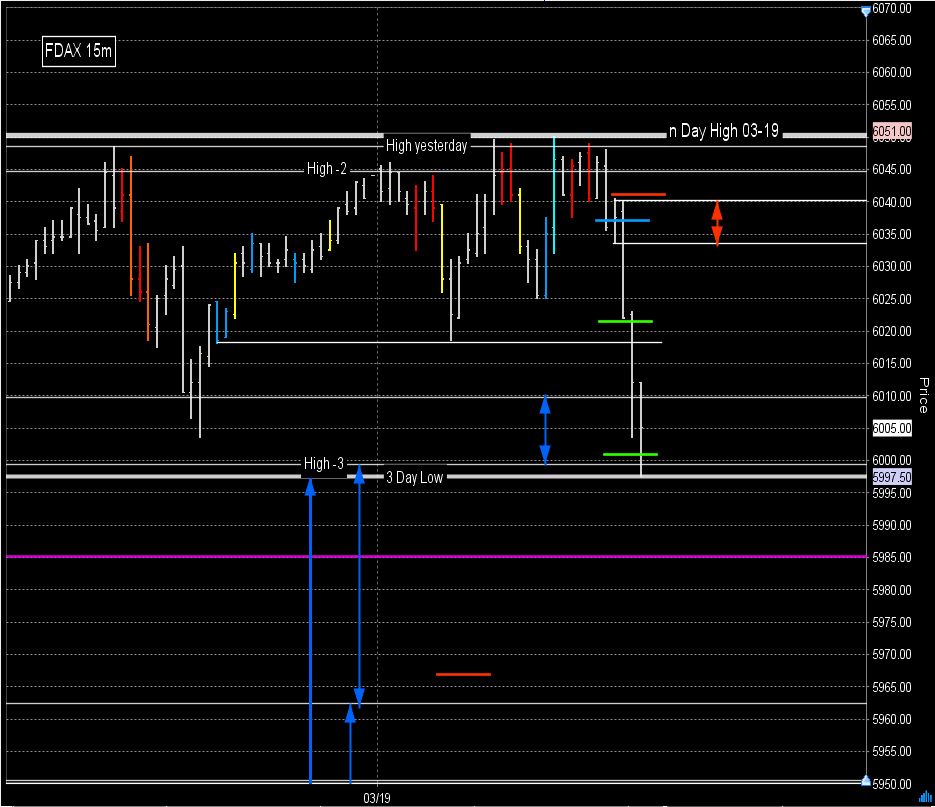Click the 5970.00 price axis label

[892, 655]
